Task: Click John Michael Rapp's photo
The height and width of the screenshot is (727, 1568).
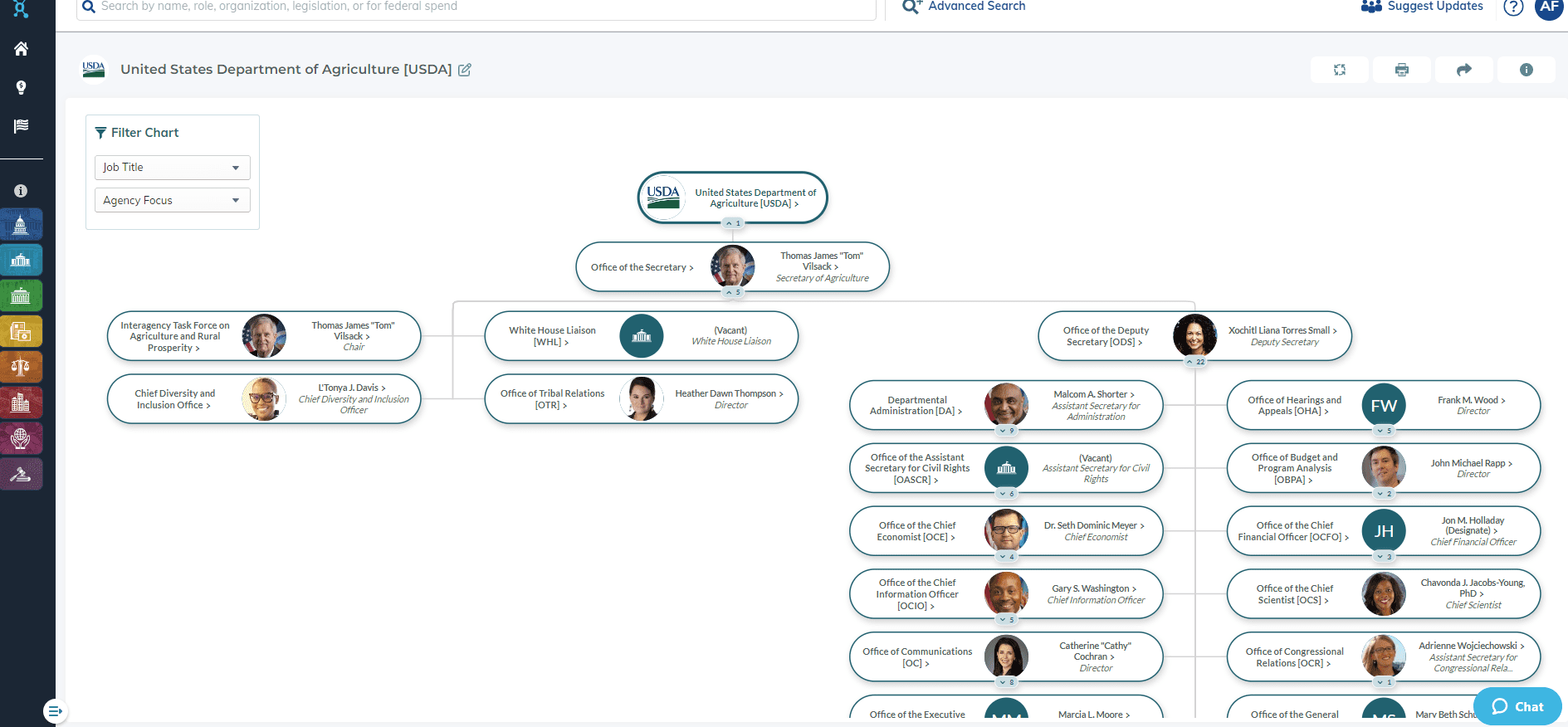Action: coord(1384,468)
